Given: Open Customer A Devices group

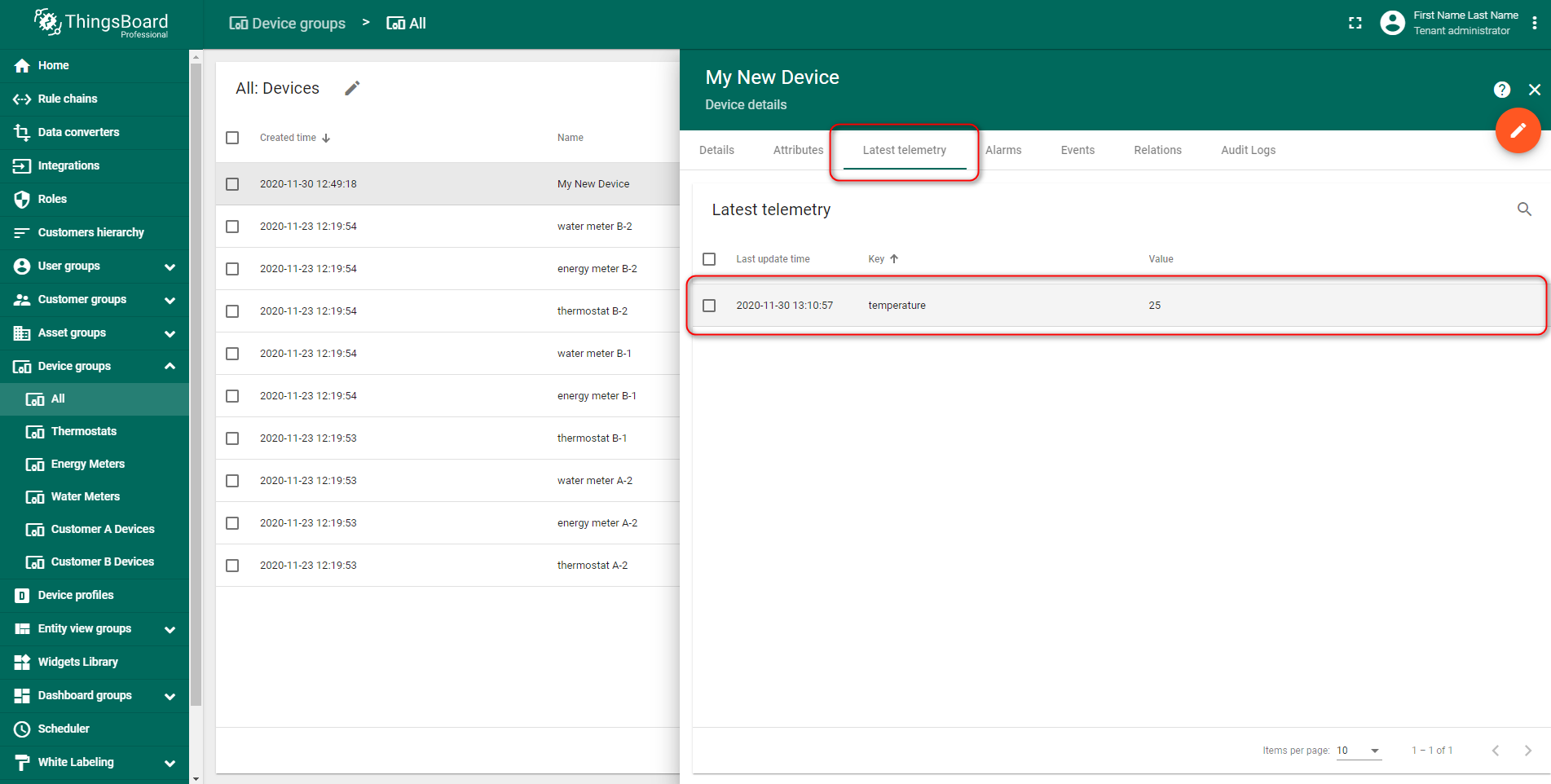Looking at the screenshot, I should click(95, 529).
